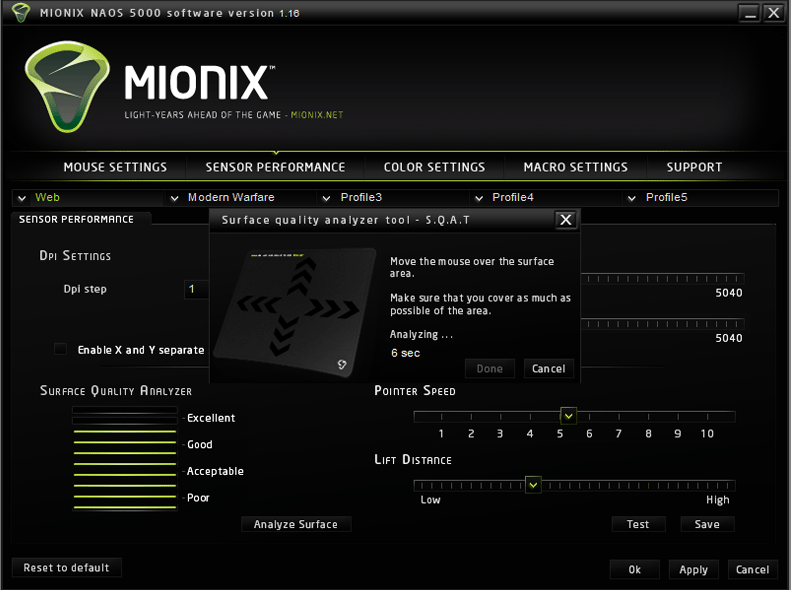This screenshot has height=590, width=791.
Task: Click the Mionix shield logo
Action: 67,87
